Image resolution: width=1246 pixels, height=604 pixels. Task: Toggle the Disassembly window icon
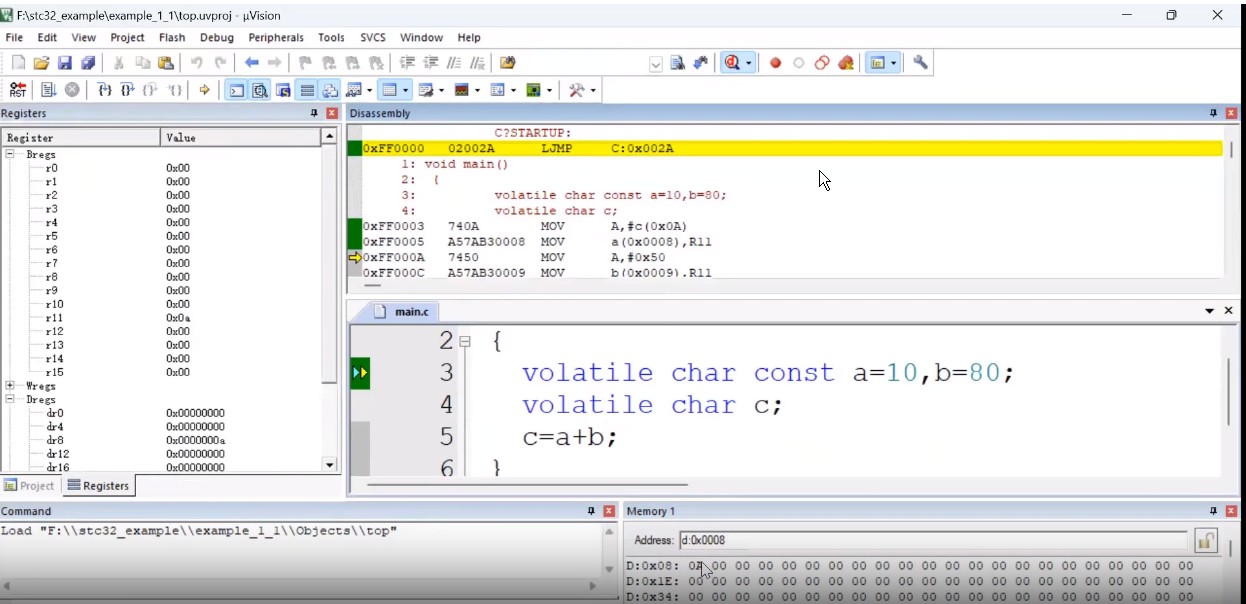[260, 90]
